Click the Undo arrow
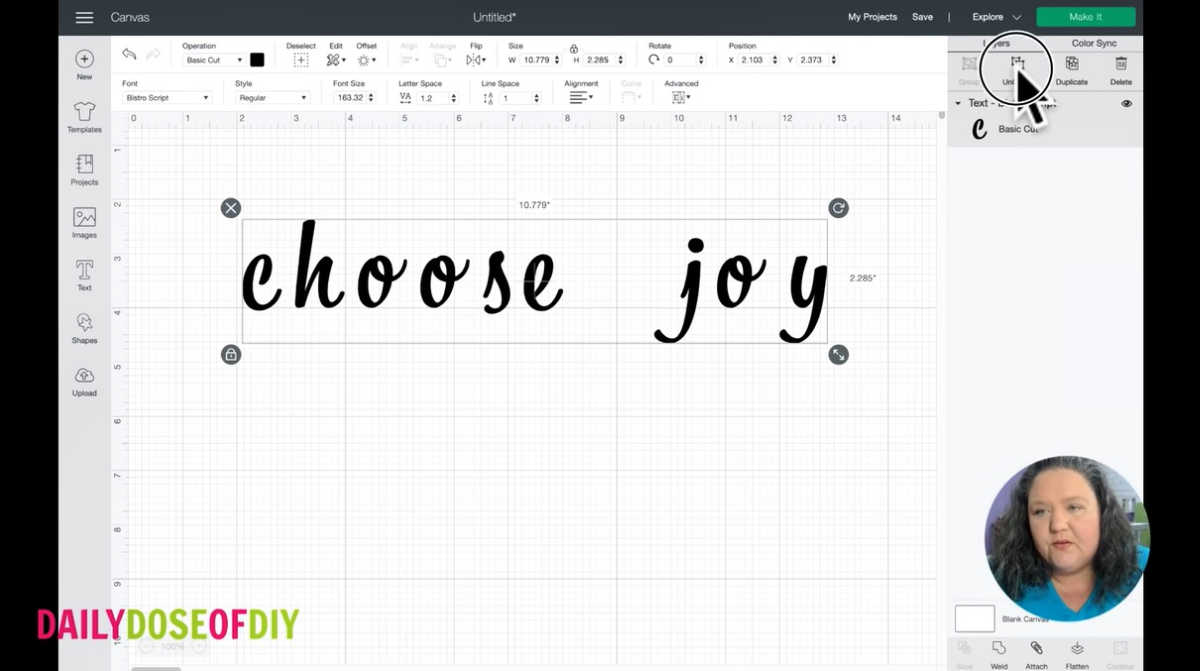 click(x=129, y=54)
